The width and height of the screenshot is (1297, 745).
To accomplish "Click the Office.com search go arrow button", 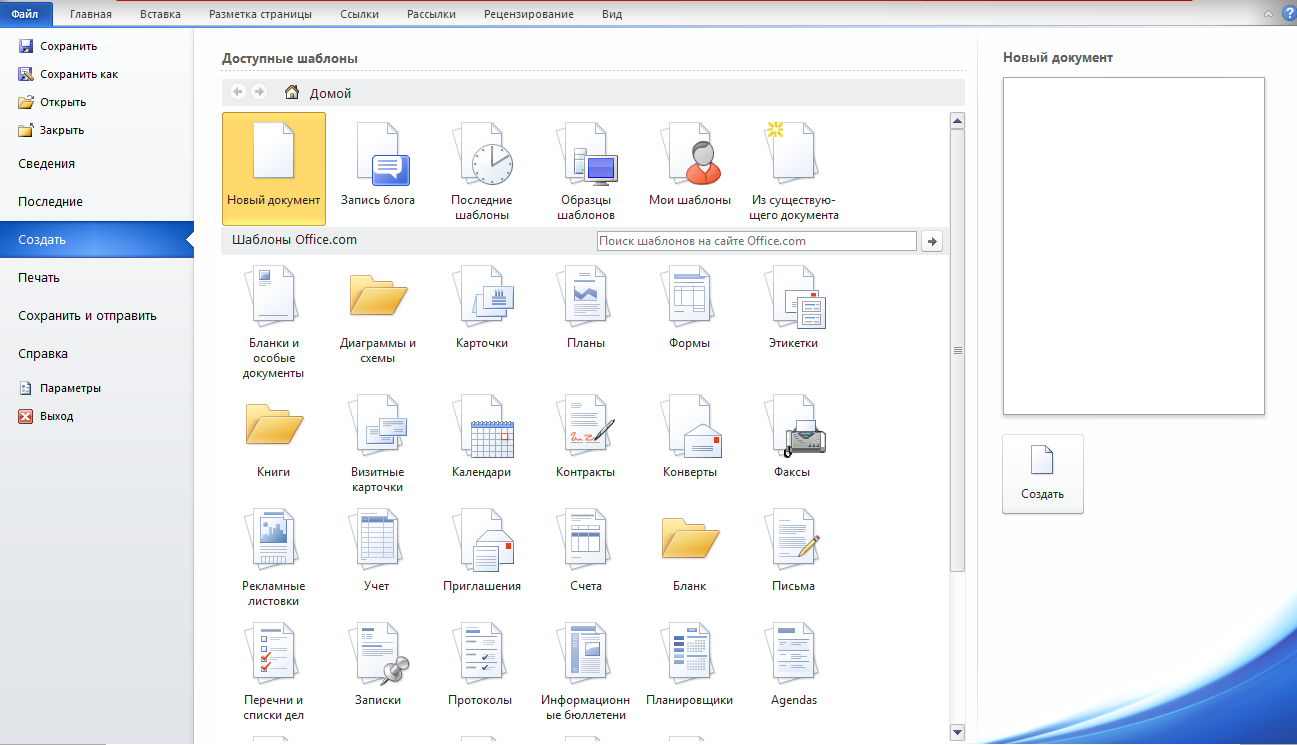I will coord(932,241).
